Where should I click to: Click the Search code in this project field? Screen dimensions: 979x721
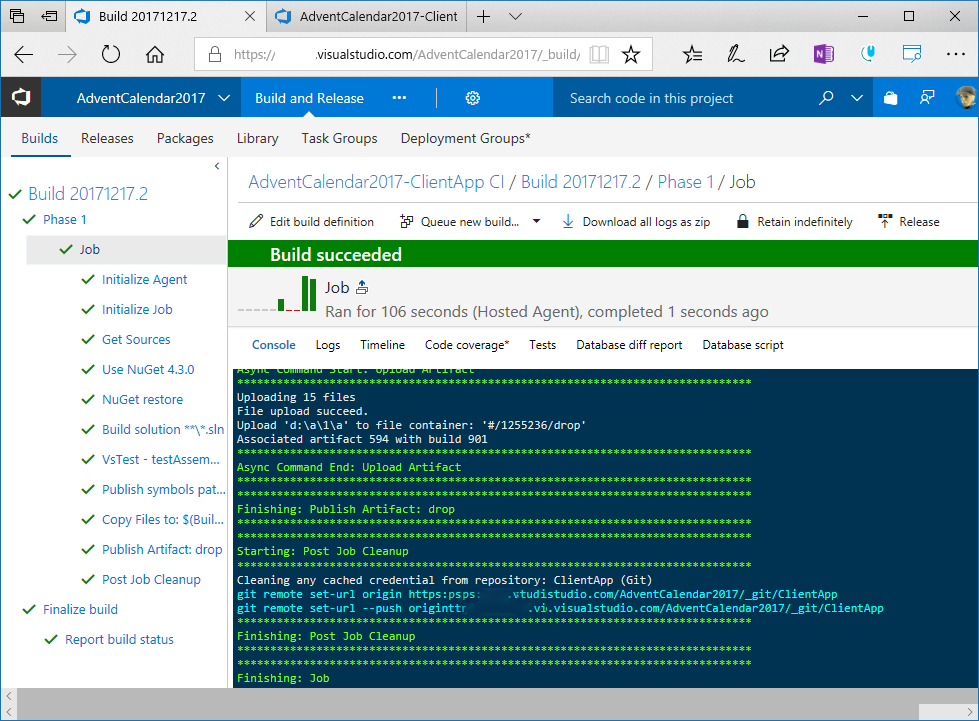tap(681, 98)
